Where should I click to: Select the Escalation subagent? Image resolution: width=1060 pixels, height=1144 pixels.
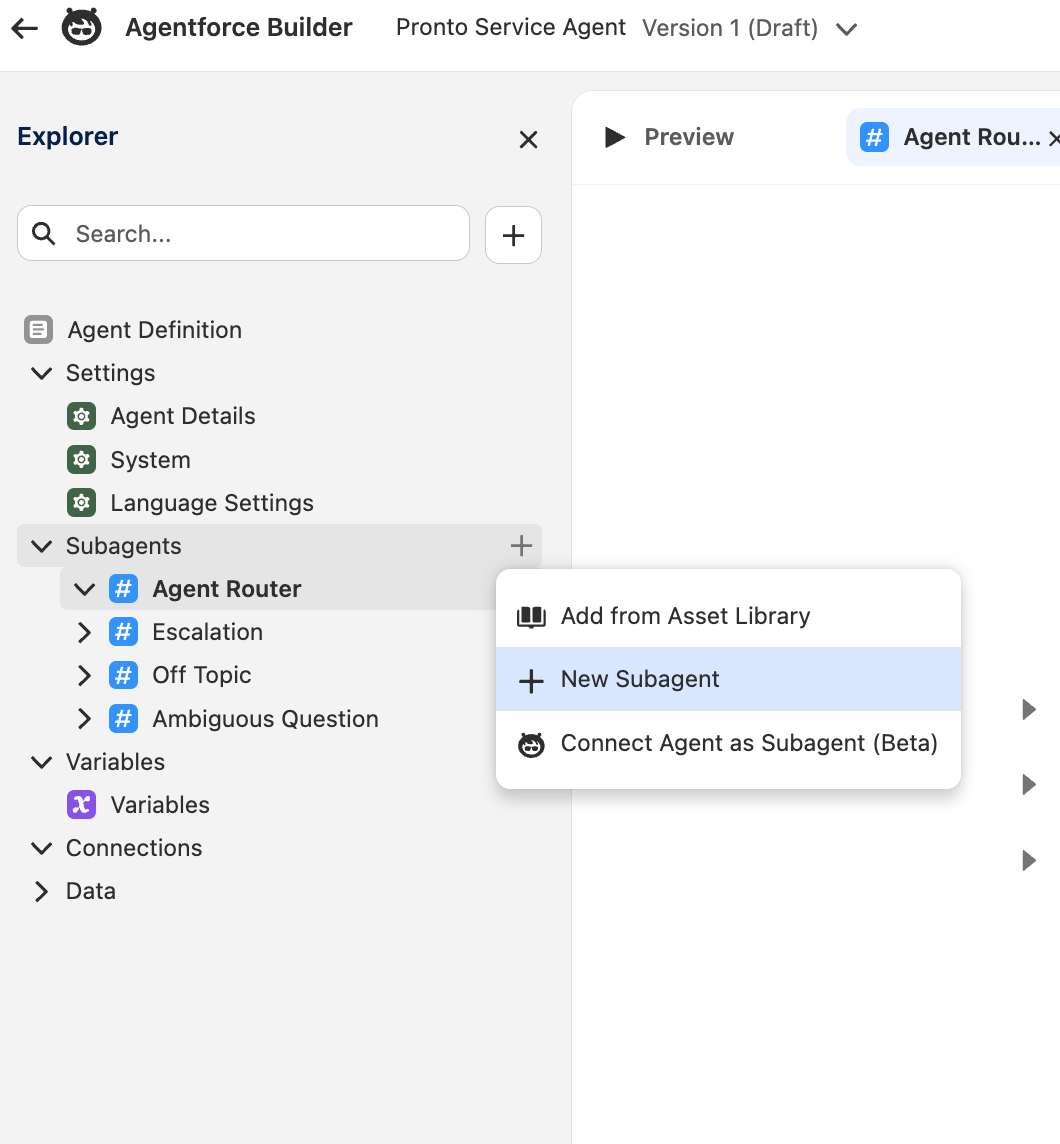207,632
